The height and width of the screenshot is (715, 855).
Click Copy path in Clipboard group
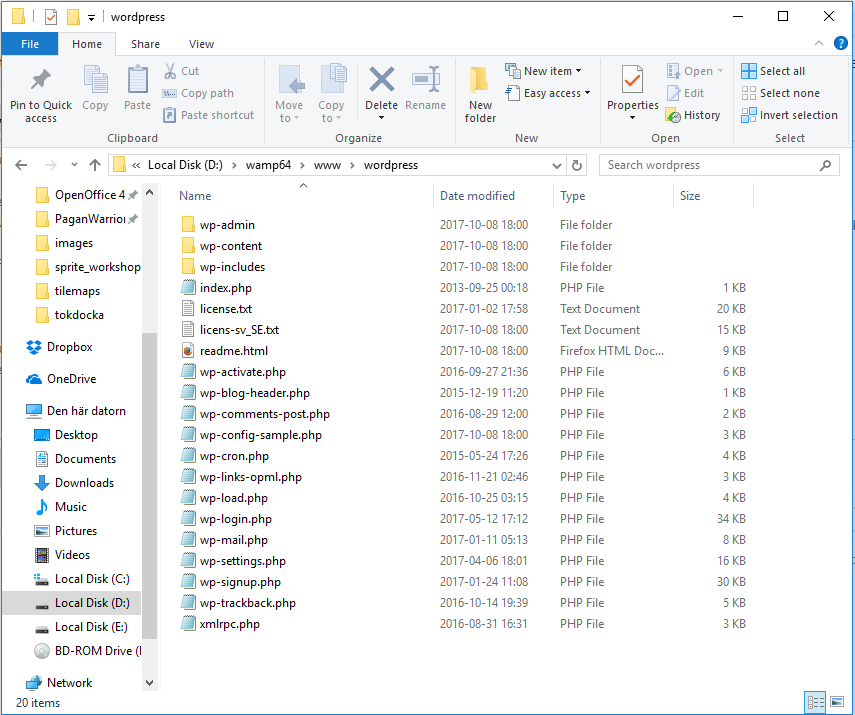coord(198,93)
